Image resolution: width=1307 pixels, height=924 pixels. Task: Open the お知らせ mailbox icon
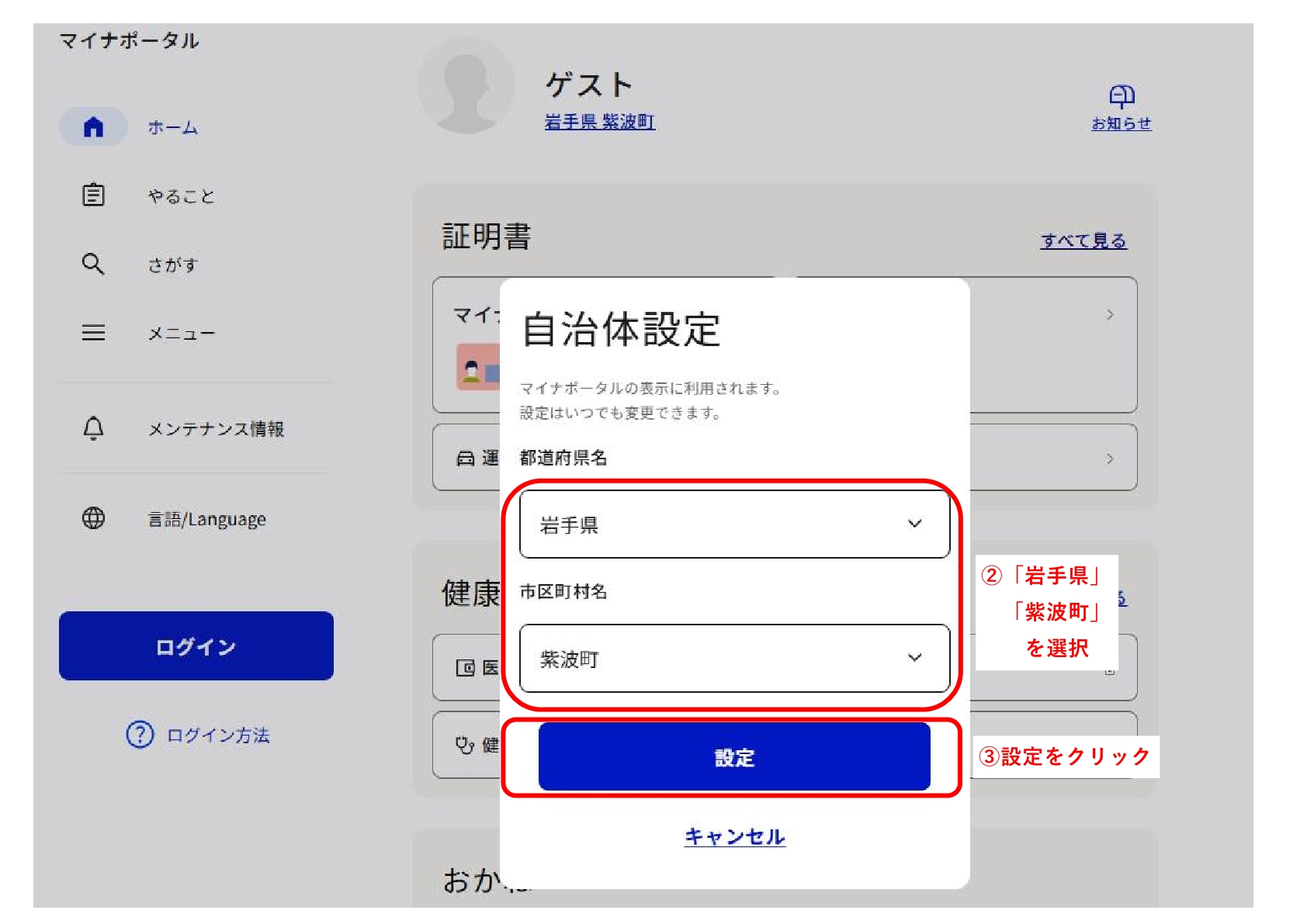(1122, 97)
